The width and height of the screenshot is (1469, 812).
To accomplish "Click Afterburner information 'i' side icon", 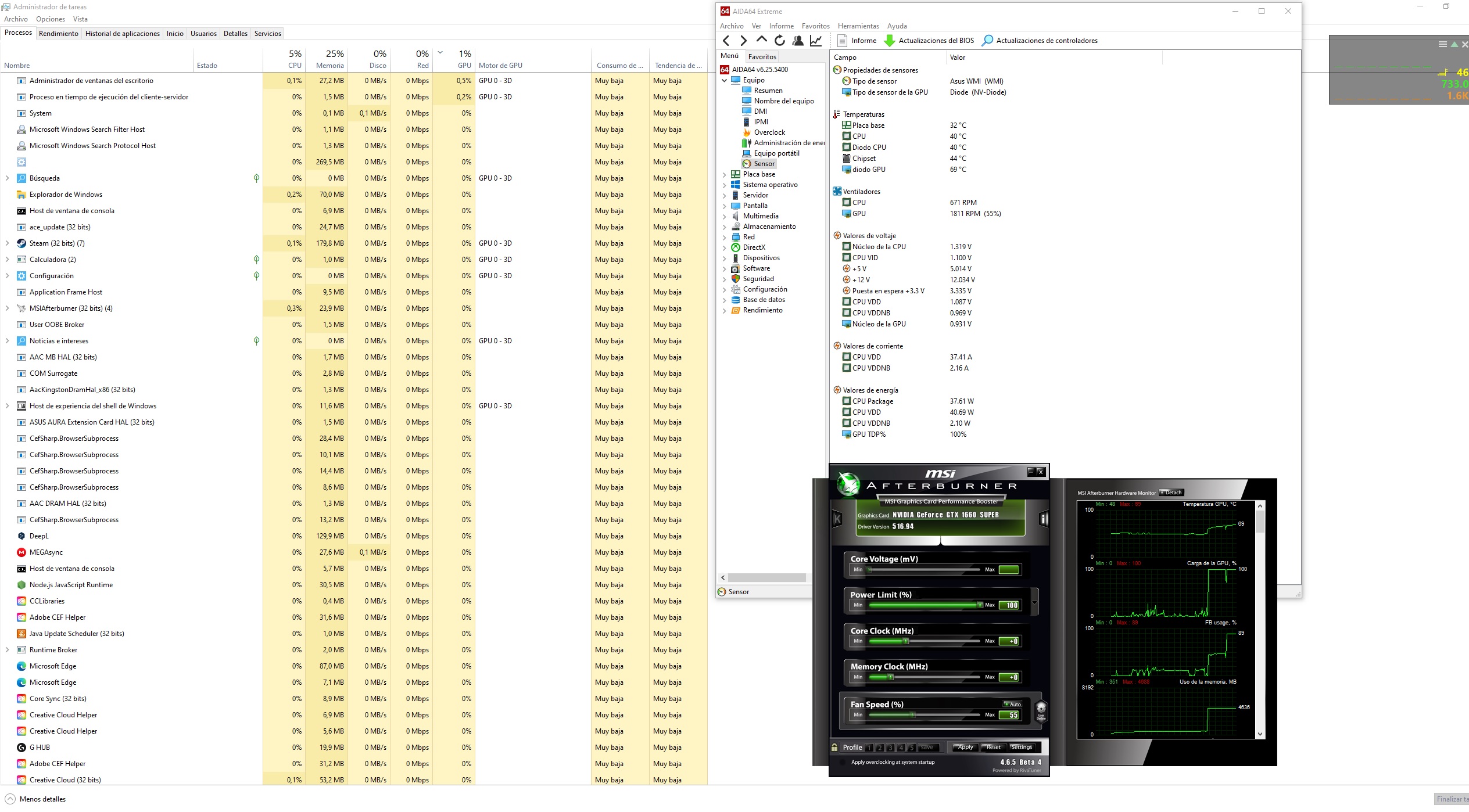I will [x=1044, y=519].
